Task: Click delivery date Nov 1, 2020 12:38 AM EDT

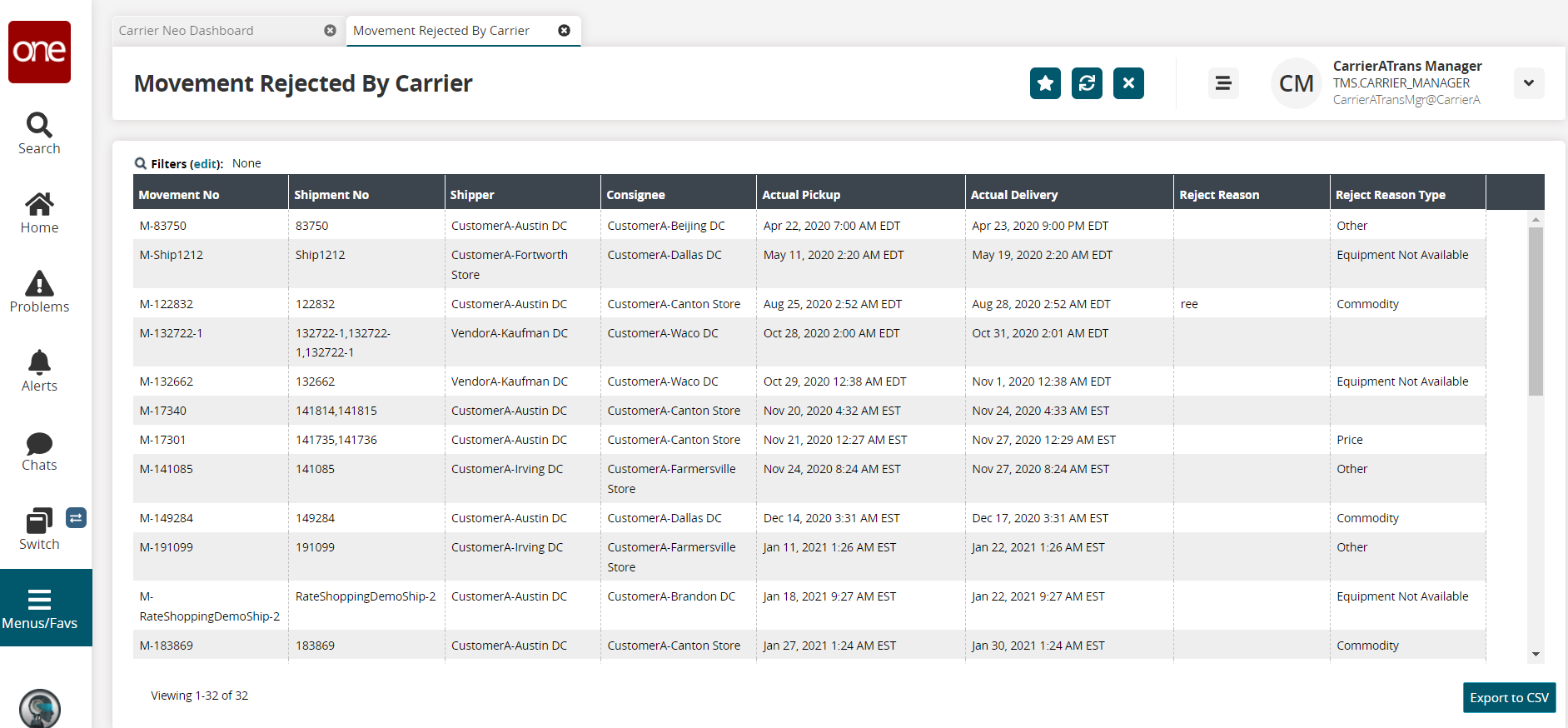Action: coord(1069,381)
